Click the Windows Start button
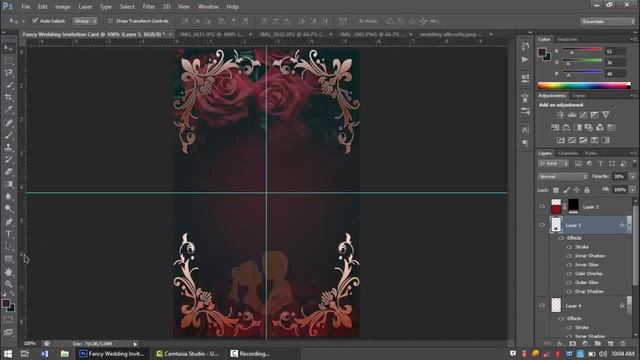Image resolution: width=640 pixels, height=360 pixels. 7,353
